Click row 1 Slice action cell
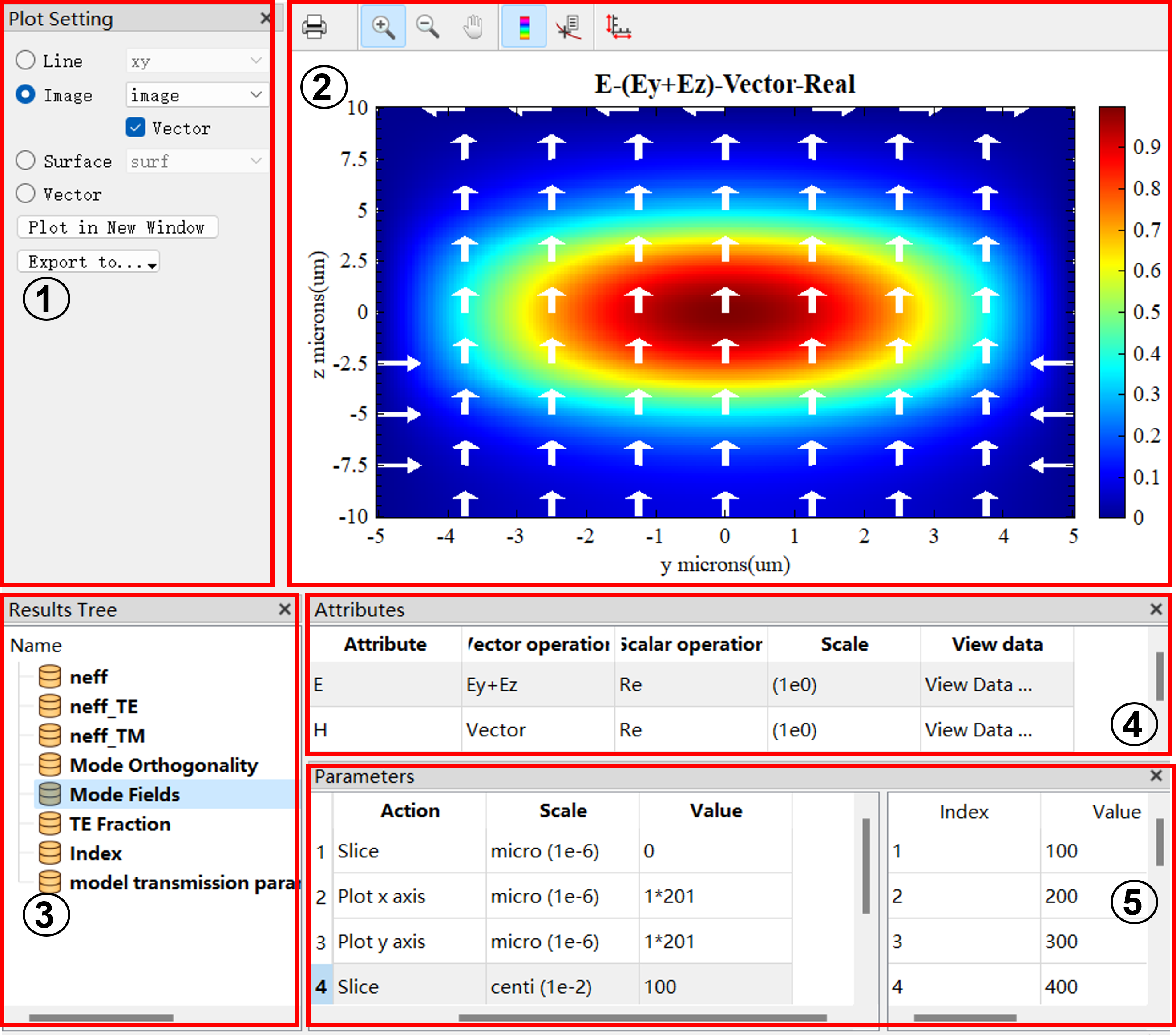Image resolution: width=1176 pixels, height=1035 pixels. tap(410, 851)
